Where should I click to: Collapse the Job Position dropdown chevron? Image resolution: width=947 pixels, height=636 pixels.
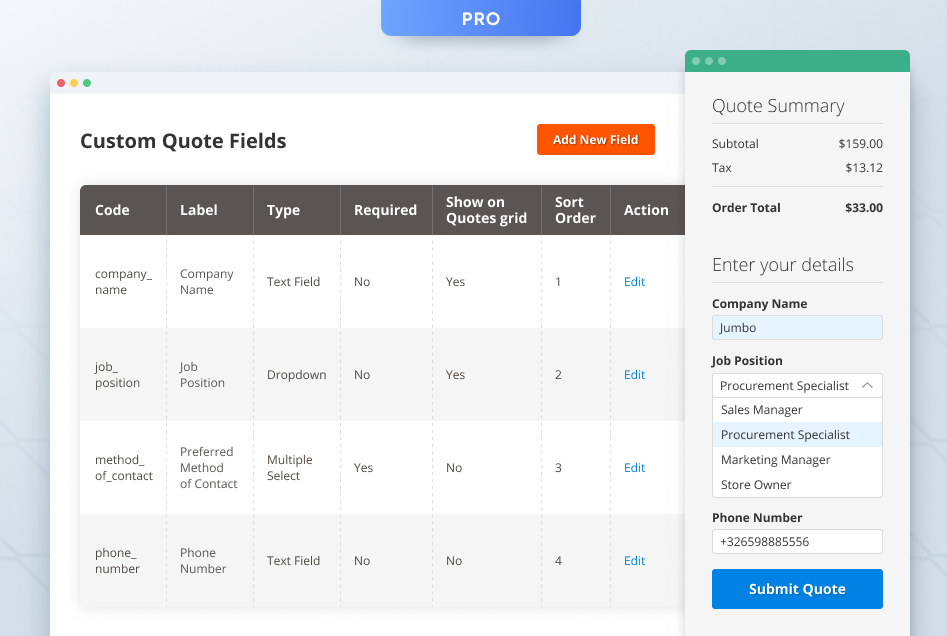(867, 385)
